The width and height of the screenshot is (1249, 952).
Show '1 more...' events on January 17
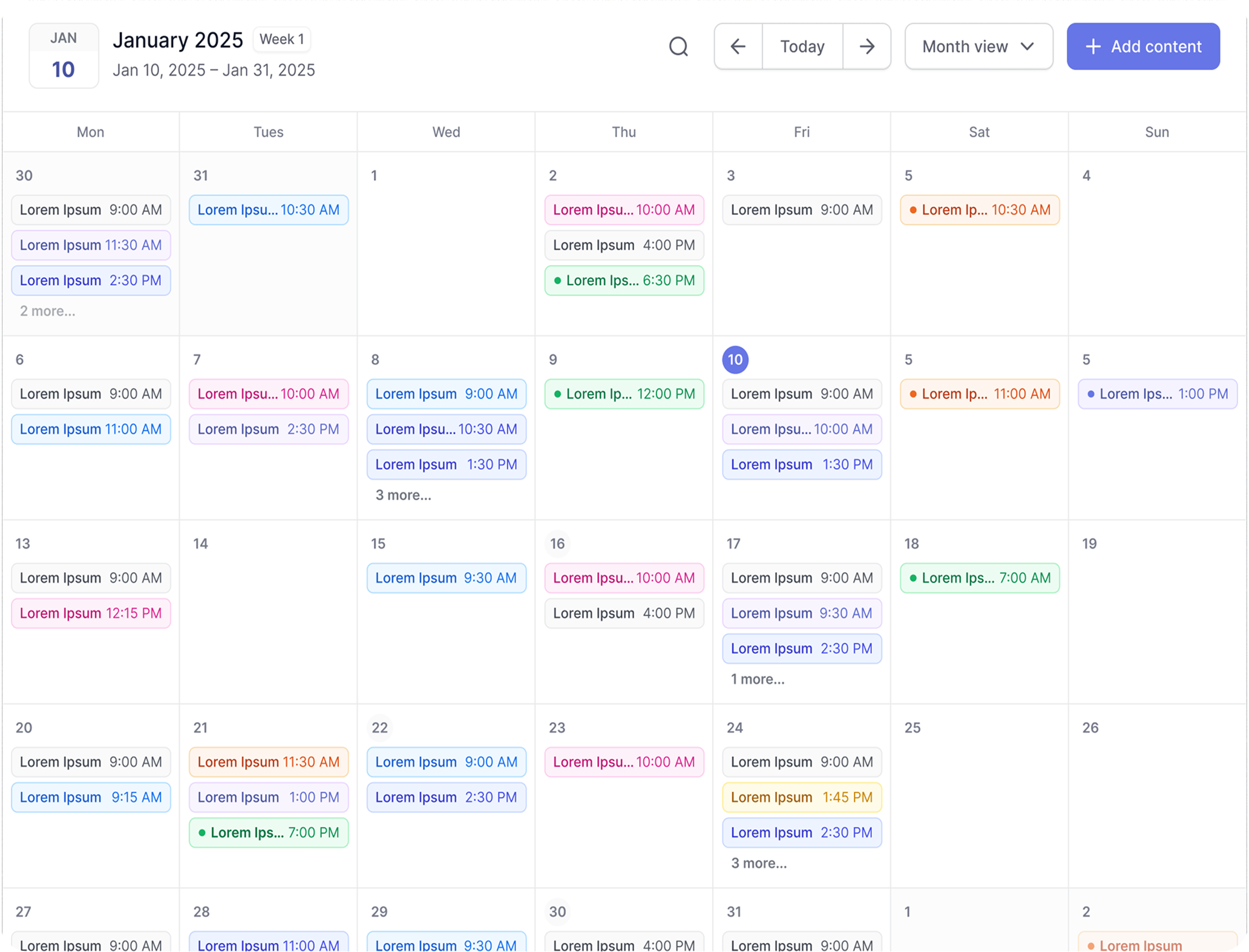(758, 679)
